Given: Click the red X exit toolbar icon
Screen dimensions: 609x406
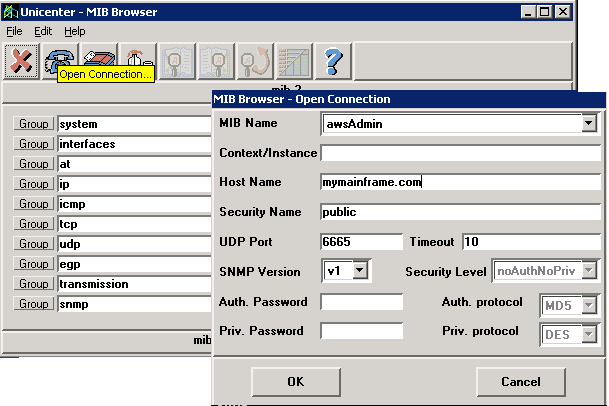Looking at the screenshot, I should (x=21, y=61).
